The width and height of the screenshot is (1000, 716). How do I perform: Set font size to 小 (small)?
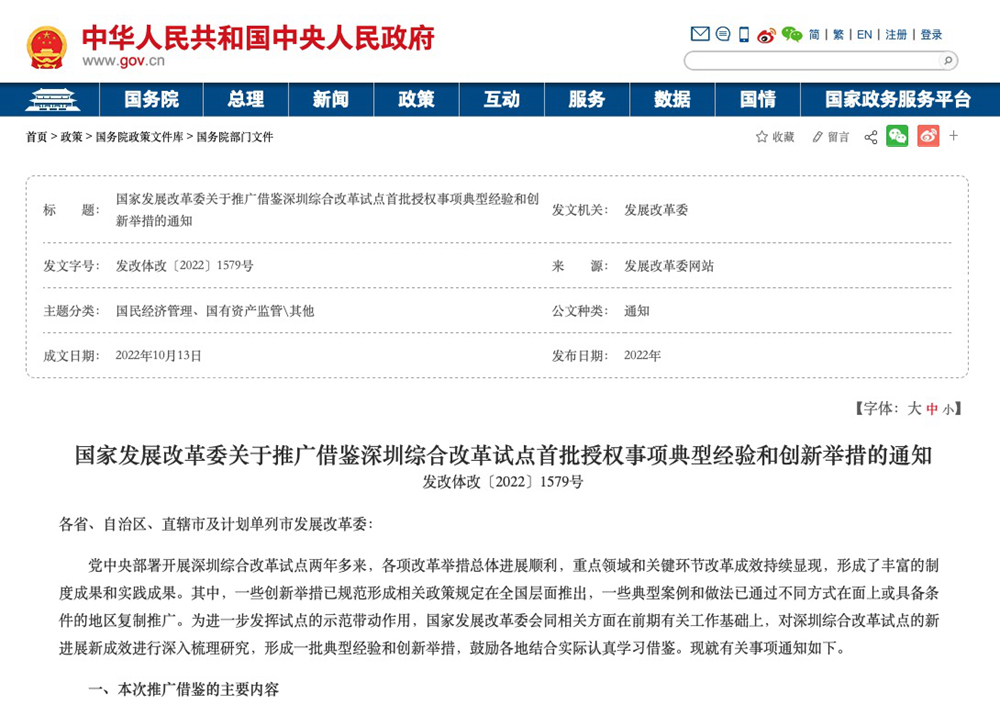[948, 409]
